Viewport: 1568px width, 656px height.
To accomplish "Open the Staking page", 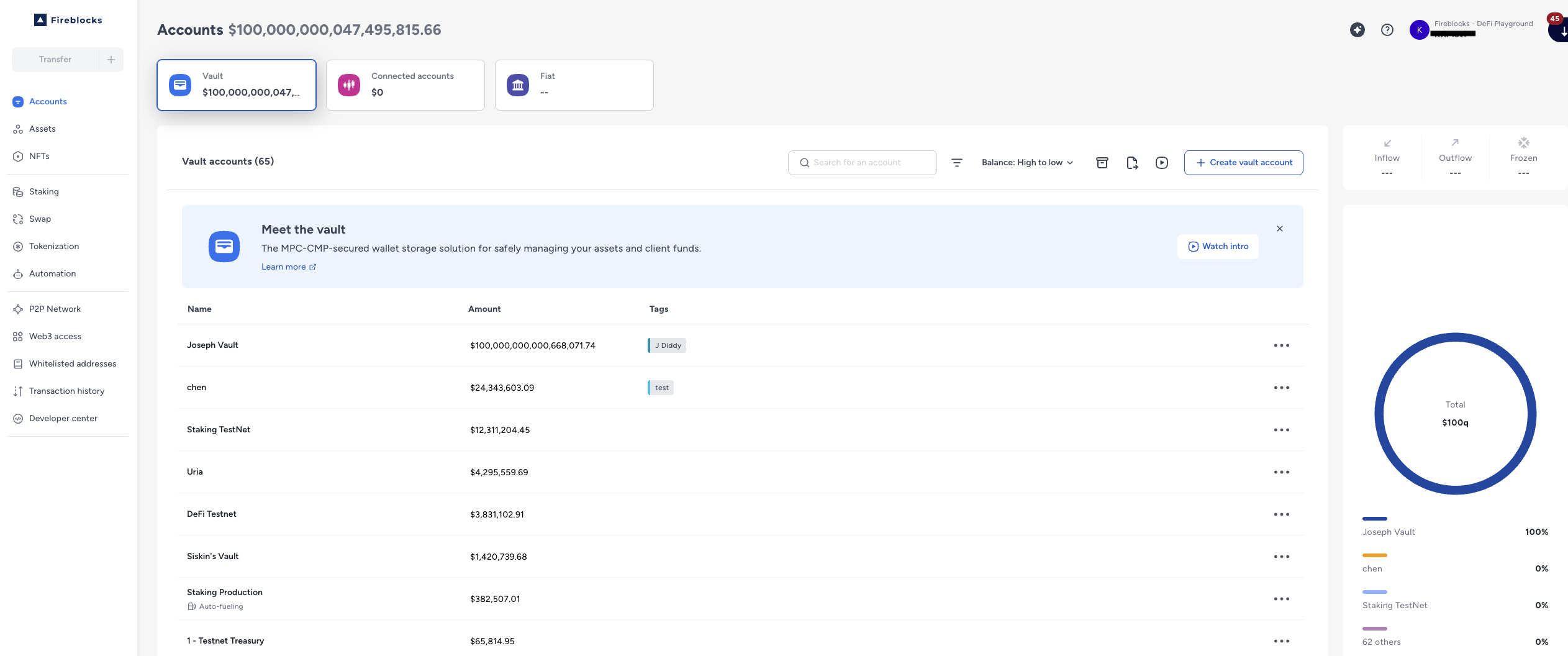I will (x=44, y=191).
